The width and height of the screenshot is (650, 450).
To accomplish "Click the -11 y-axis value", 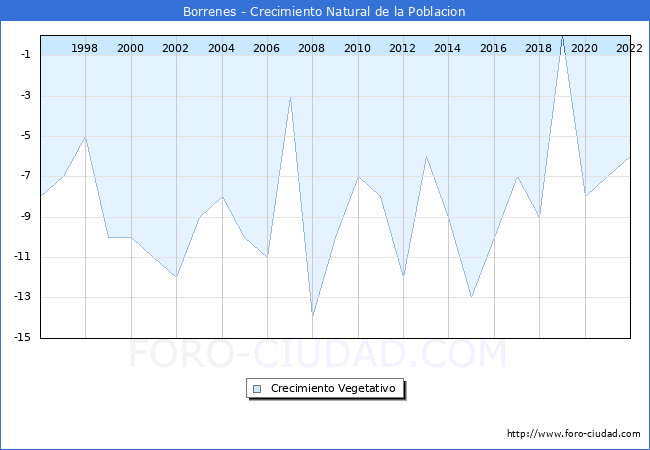I will pyautogui.click(x=22, y=256).
